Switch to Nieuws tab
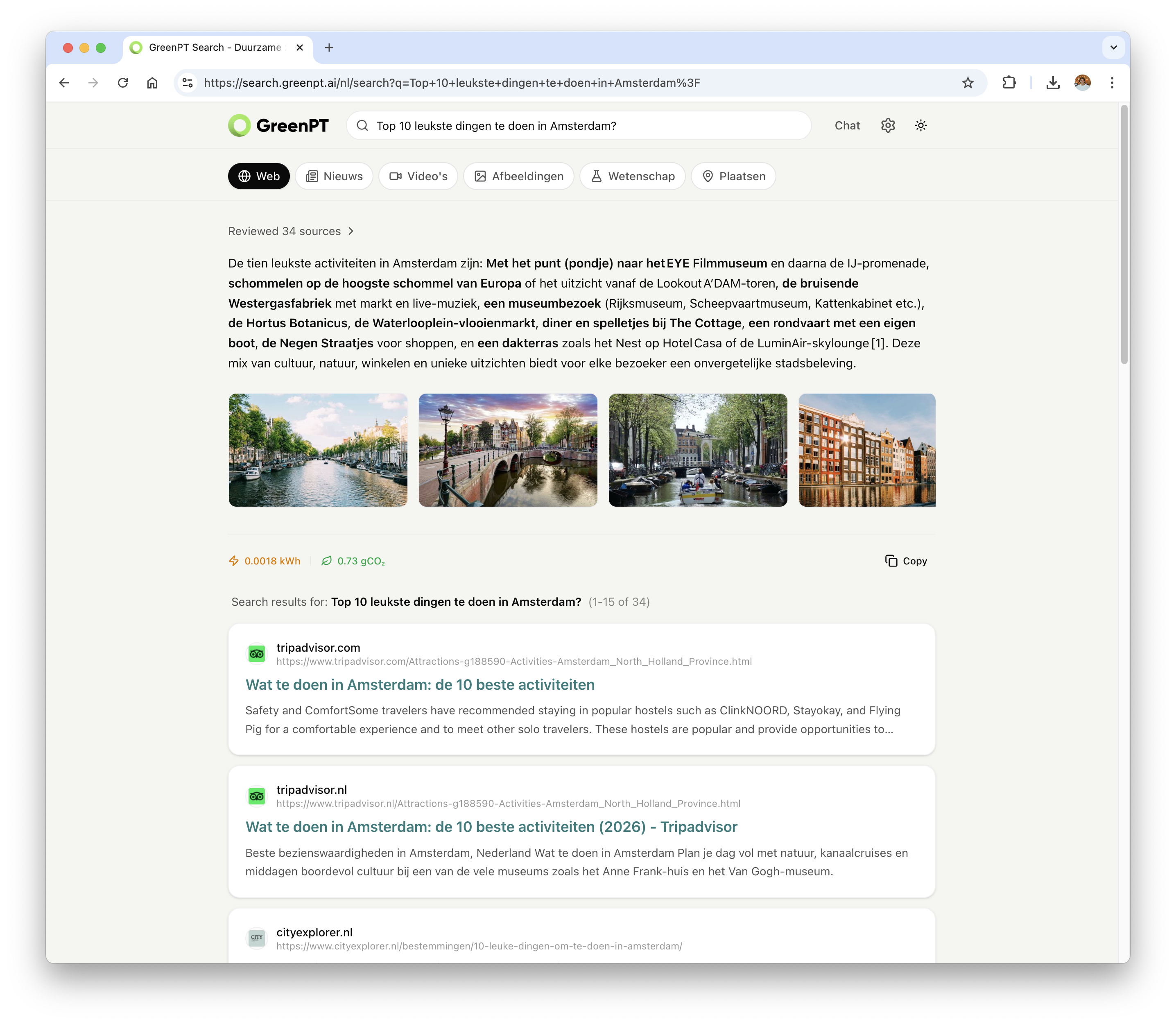The height and width of the screenshot is (1024, 1176). click(x=334, y=177)
